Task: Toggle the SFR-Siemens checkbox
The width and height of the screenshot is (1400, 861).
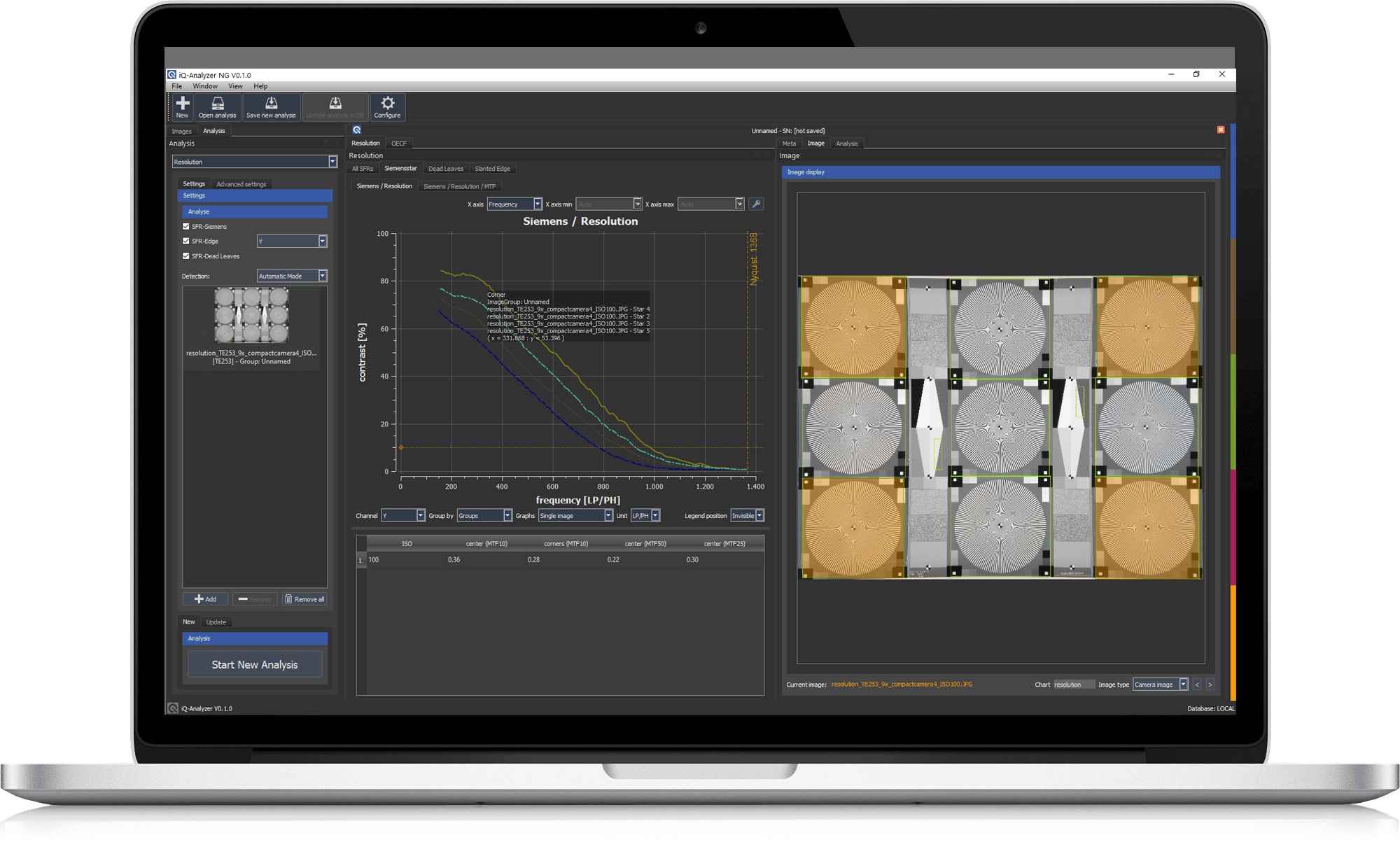Action: pos(186,226)
